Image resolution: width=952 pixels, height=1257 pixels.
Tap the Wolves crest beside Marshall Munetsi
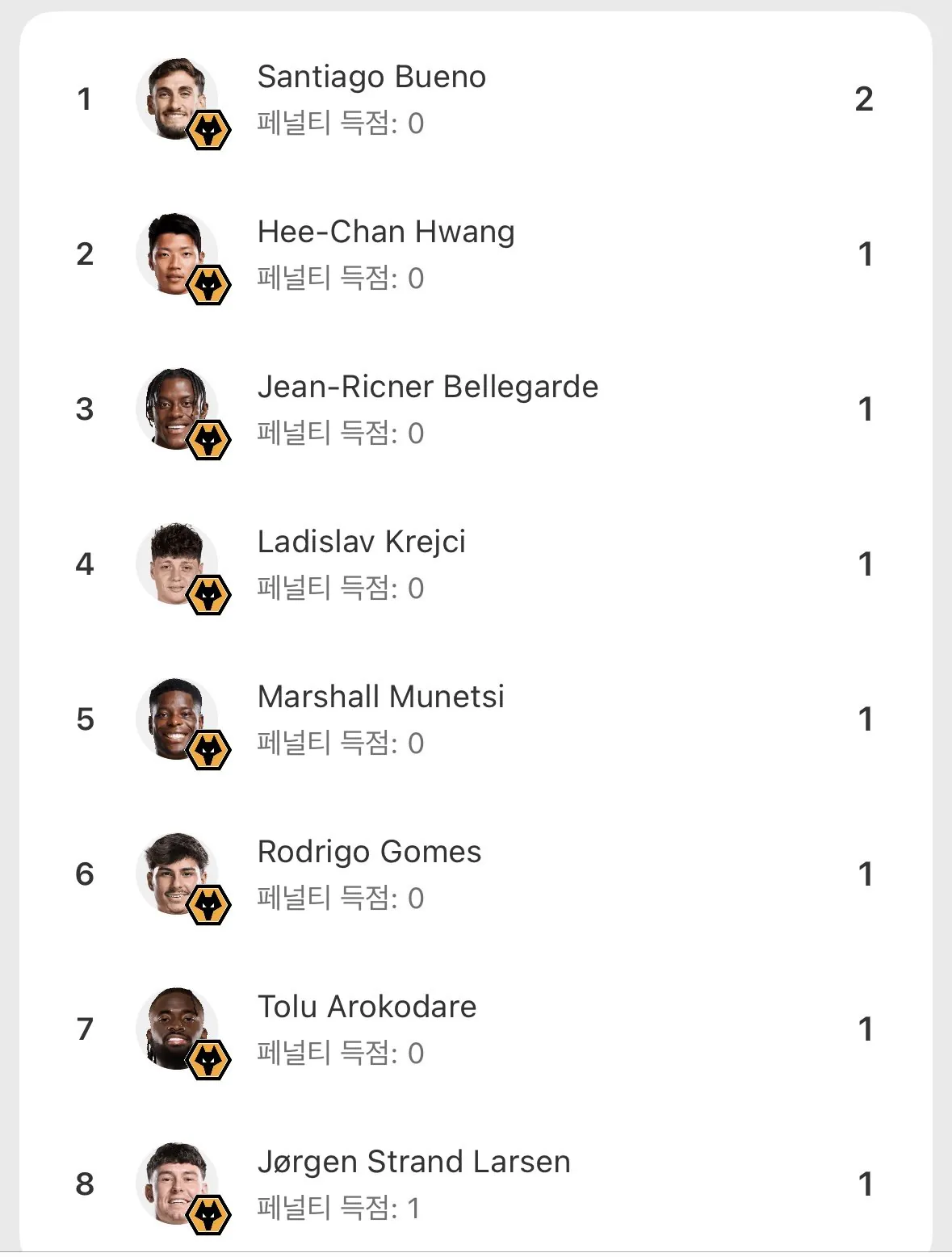point(208,750)
